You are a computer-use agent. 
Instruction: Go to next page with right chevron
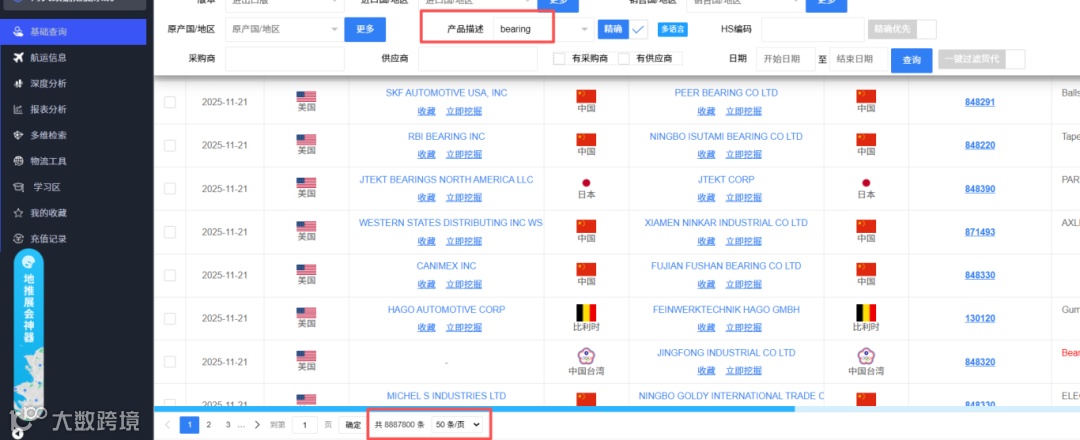coord(257,425)
